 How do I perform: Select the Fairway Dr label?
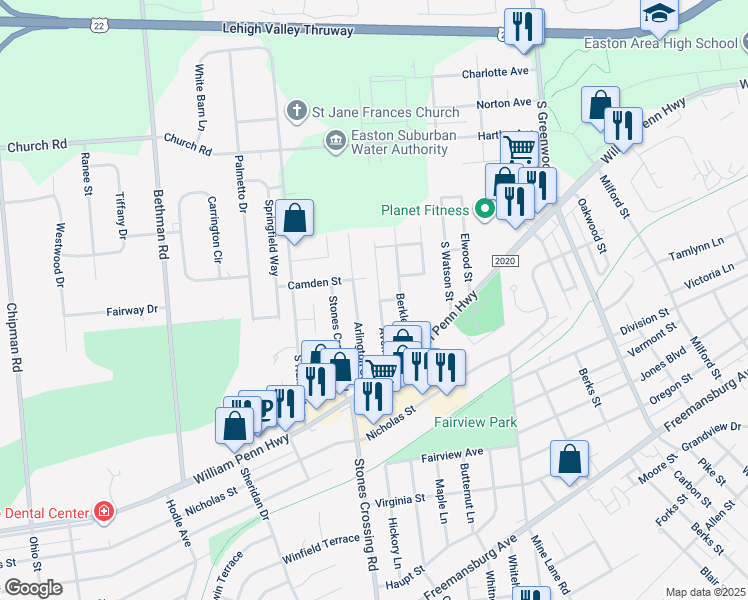pos(132,310)
